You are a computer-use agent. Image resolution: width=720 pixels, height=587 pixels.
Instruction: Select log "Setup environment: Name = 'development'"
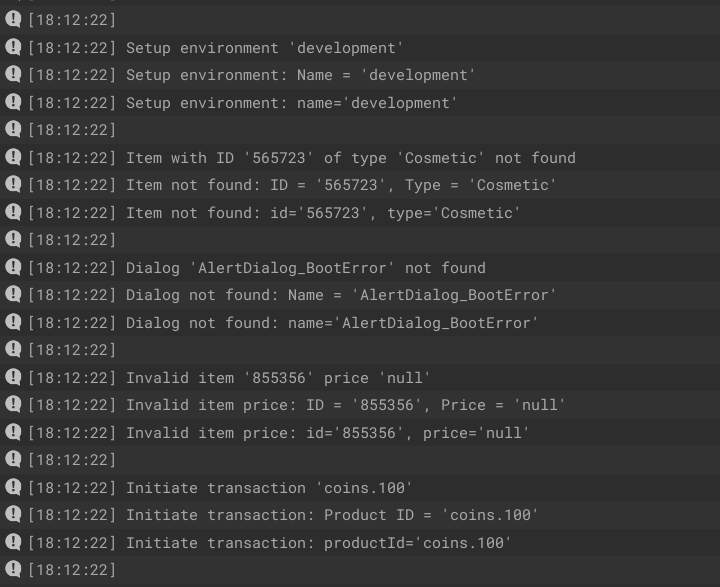click(x=360, y=75)
